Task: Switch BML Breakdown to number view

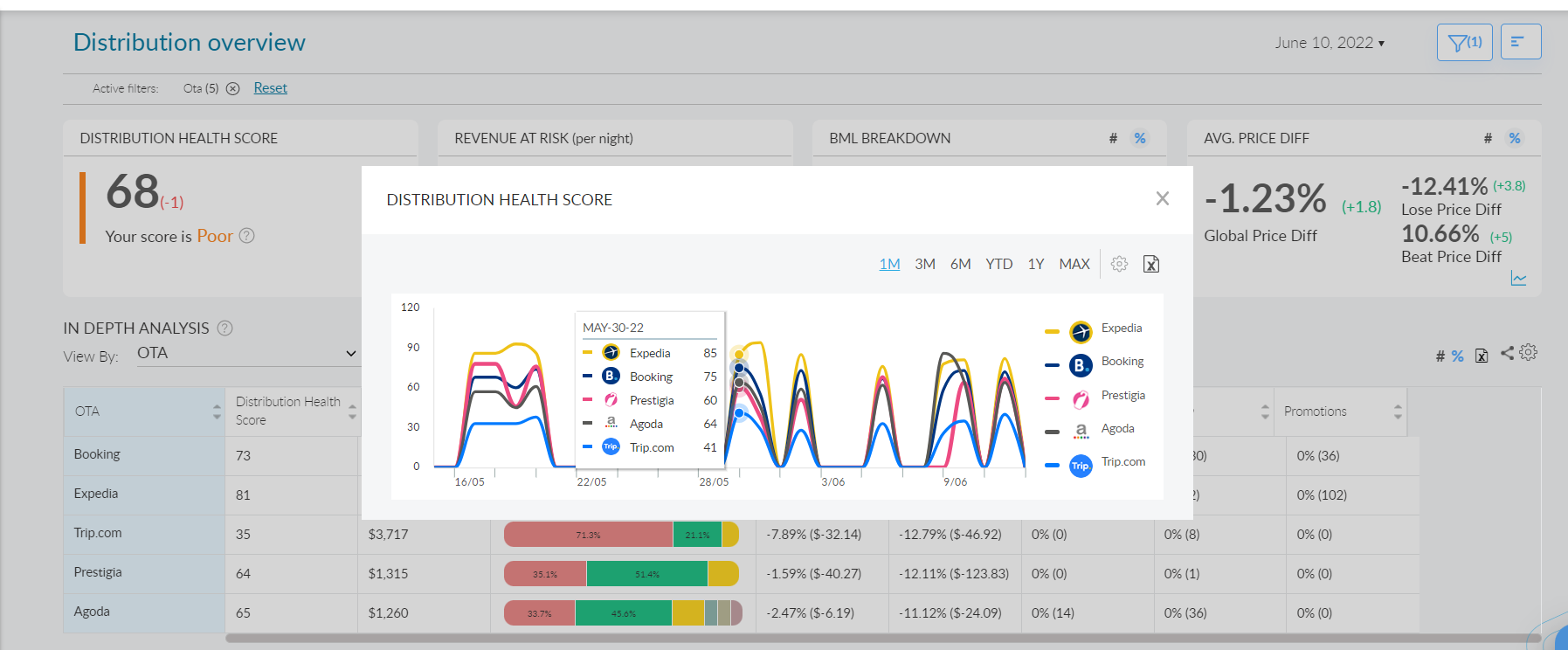Action: (x=1113, y=138)
